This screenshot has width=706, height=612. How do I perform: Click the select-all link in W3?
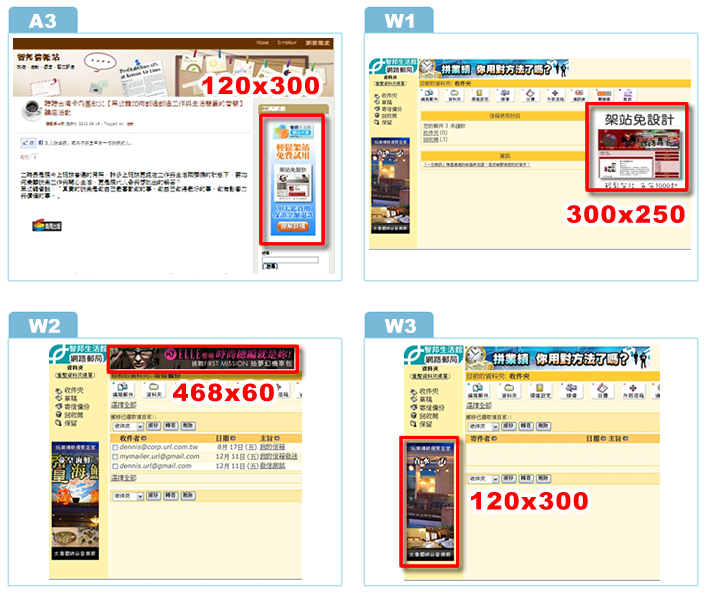(x=479, y=406)
